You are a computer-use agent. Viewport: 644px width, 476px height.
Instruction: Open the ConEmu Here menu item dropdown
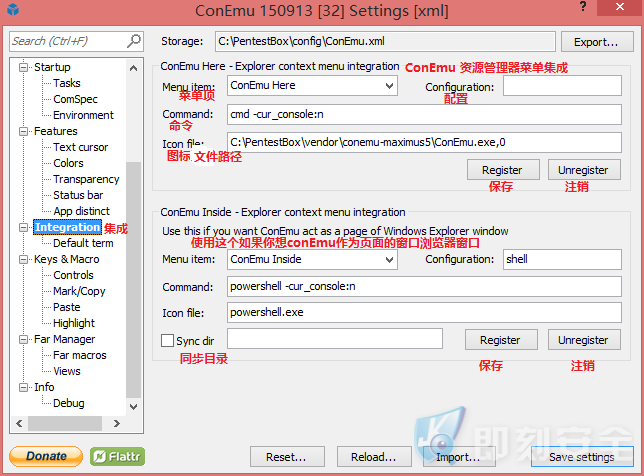click(x=389, y=86)
